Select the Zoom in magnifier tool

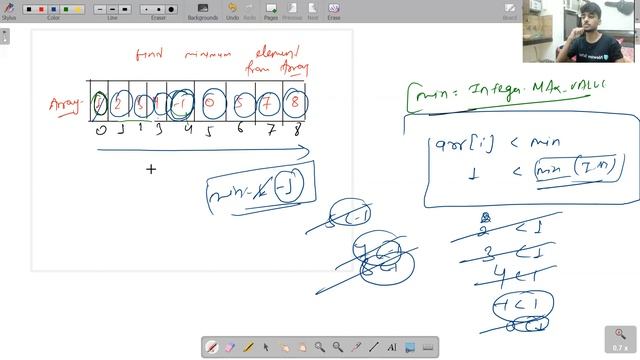point(320,347)
